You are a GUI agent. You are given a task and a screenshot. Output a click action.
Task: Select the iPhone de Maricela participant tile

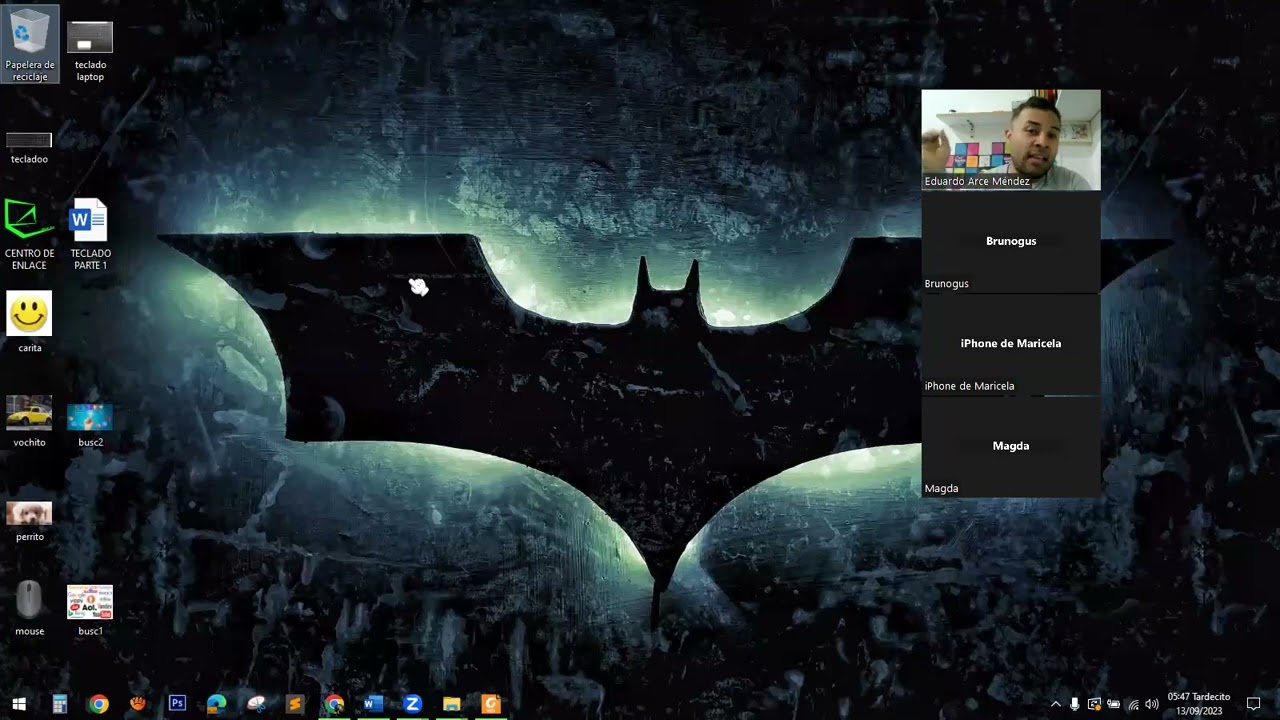tap(1011, 344)
